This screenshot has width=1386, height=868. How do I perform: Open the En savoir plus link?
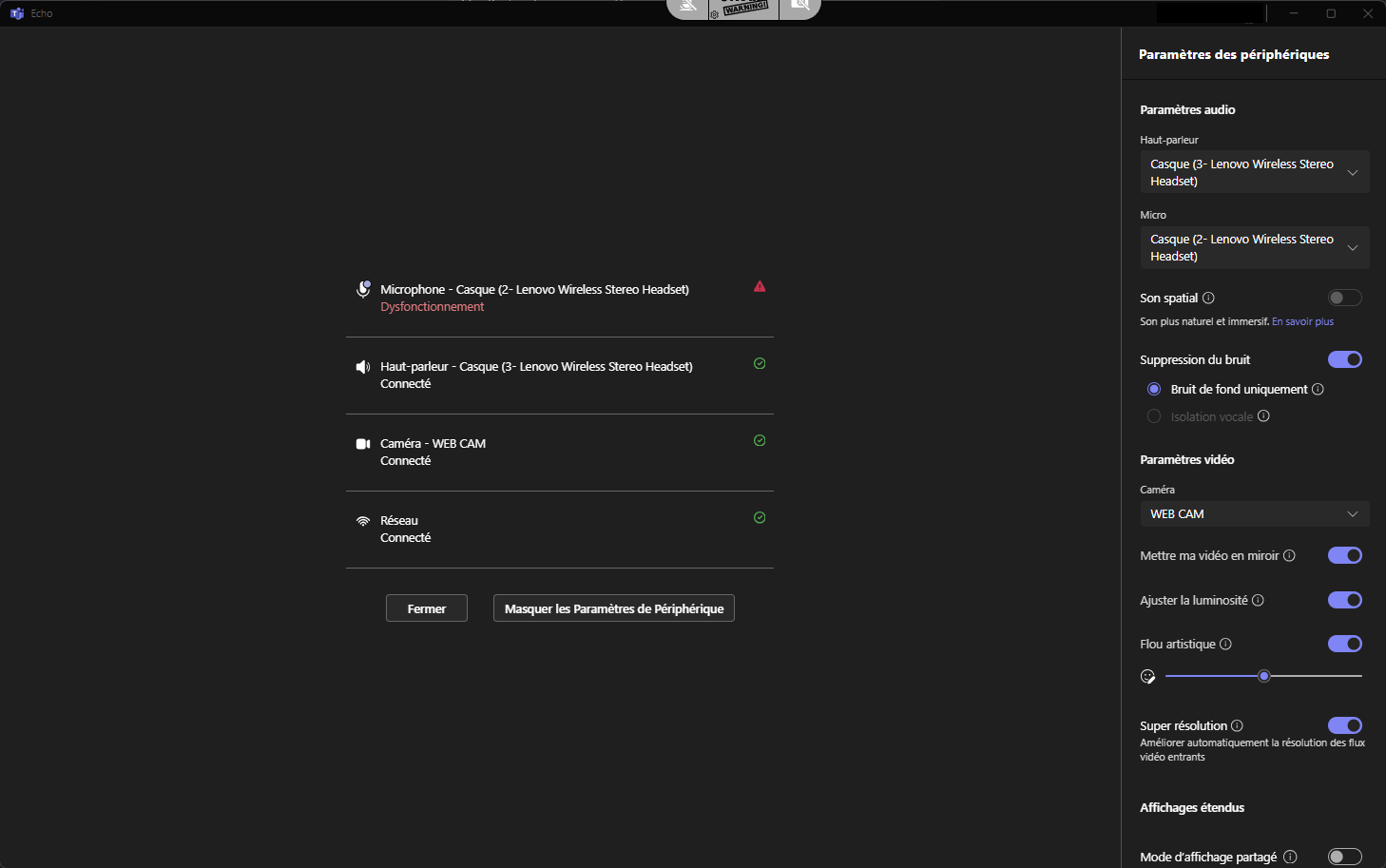[x=1302, y=321]
